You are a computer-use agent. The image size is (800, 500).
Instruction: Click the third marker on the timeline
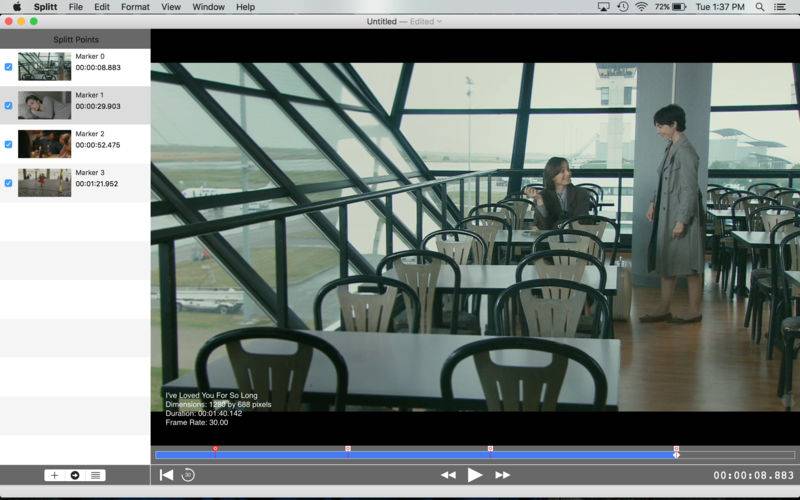pyautogui.click(x=490, y=449)
